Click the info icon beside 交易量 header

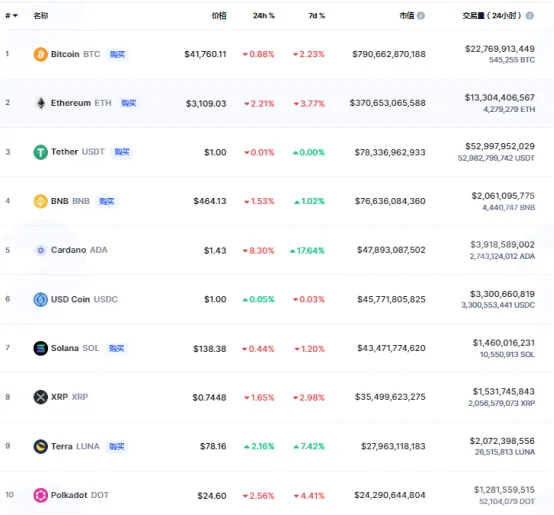529,16
